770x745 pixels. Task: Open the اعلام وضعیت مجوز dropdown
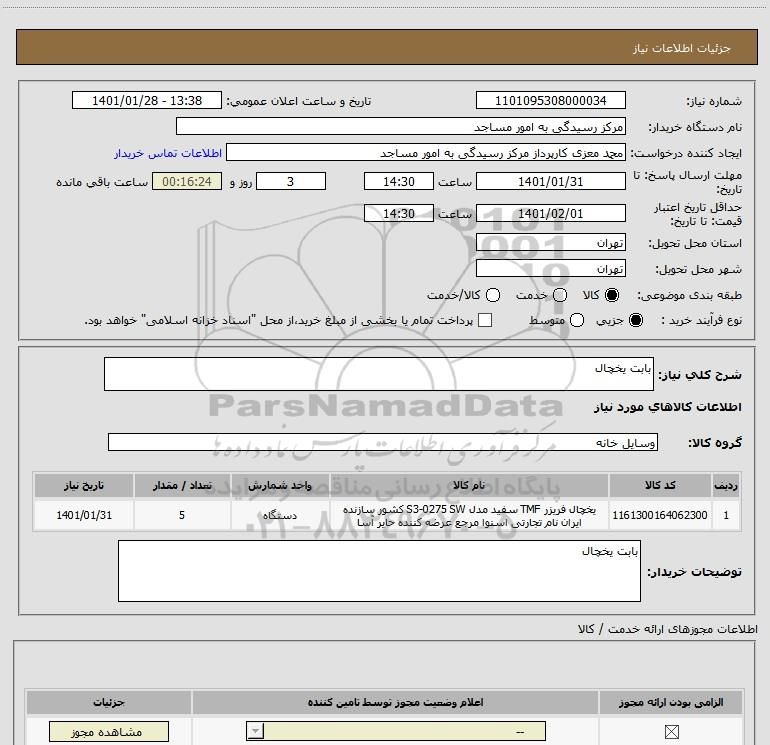pos(396,731)
